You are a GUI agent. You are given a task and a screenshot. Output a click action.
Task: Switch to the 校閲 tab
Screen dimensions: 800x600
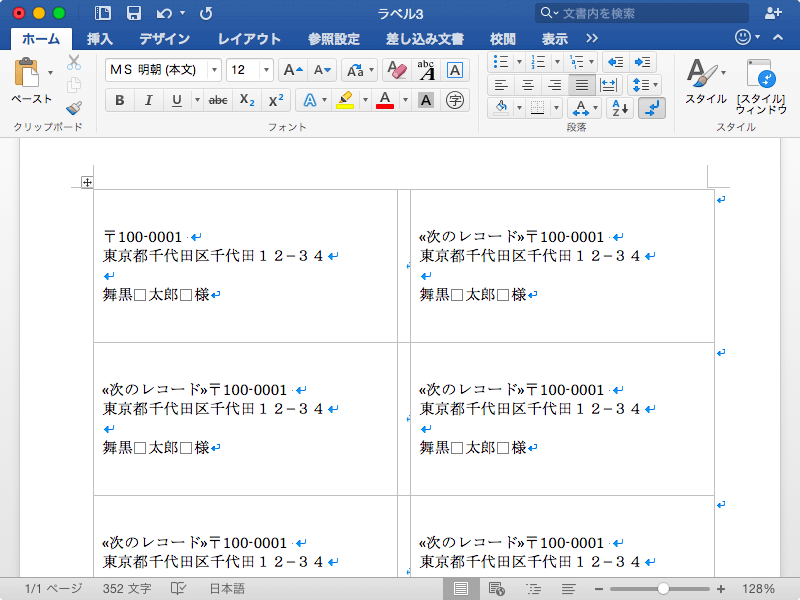click(503, 39)
